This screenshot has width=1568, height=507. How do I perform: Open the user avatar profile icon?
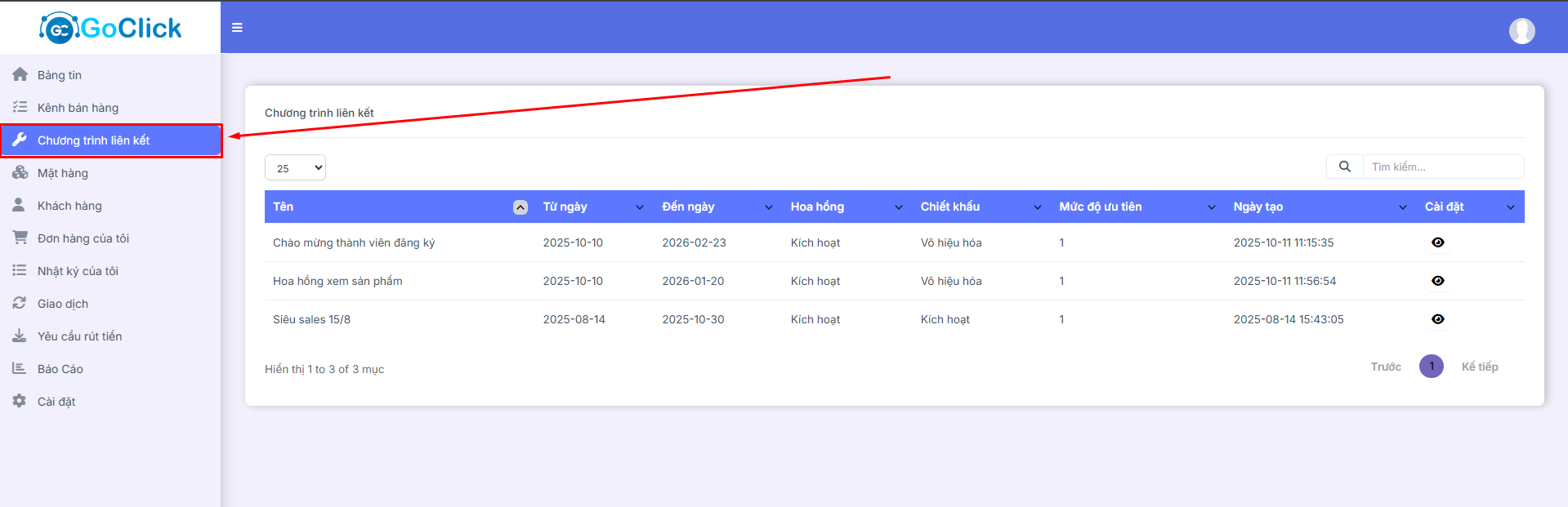point(1521,31)
